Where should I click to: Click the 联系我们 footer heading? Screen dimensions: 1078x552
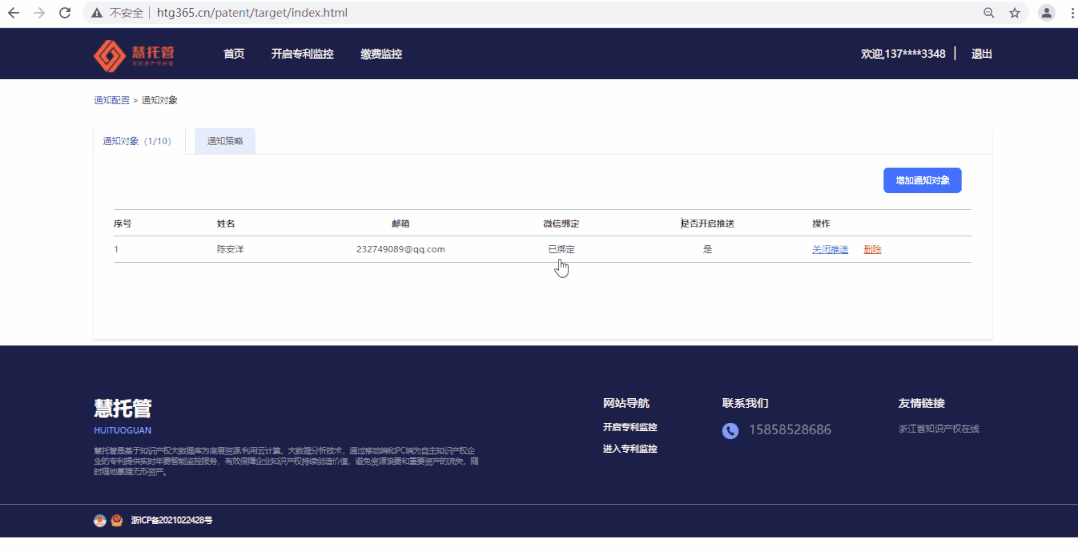click(745, 403)
